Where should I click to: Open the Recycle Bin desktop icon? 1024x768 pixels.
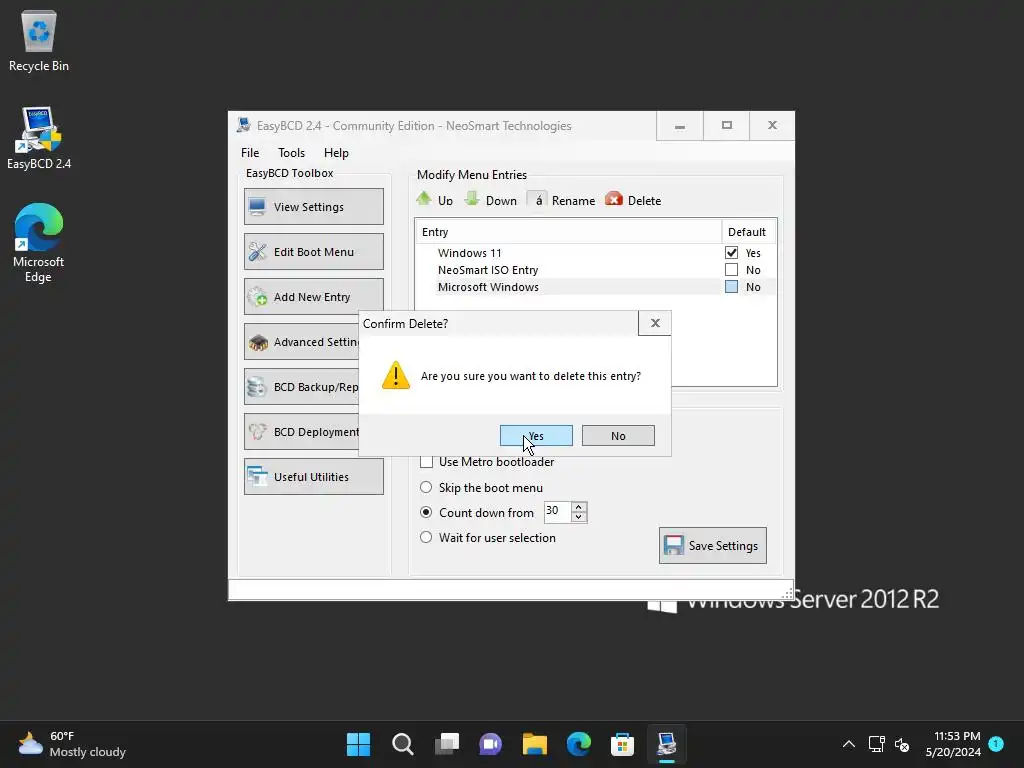tap(39, 42)
